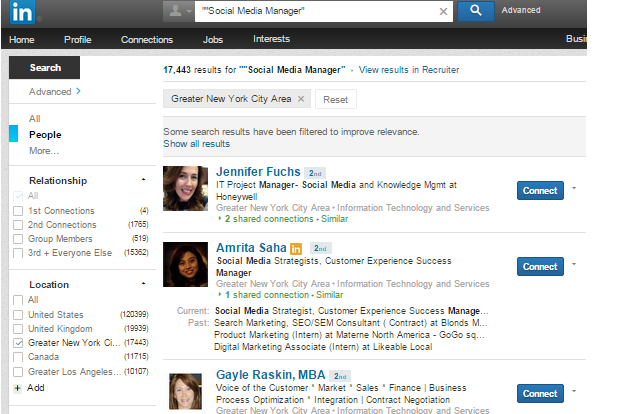Open Gayle Raskin, MBA profile link
The image size is (626, 414).
coord(271,375)
